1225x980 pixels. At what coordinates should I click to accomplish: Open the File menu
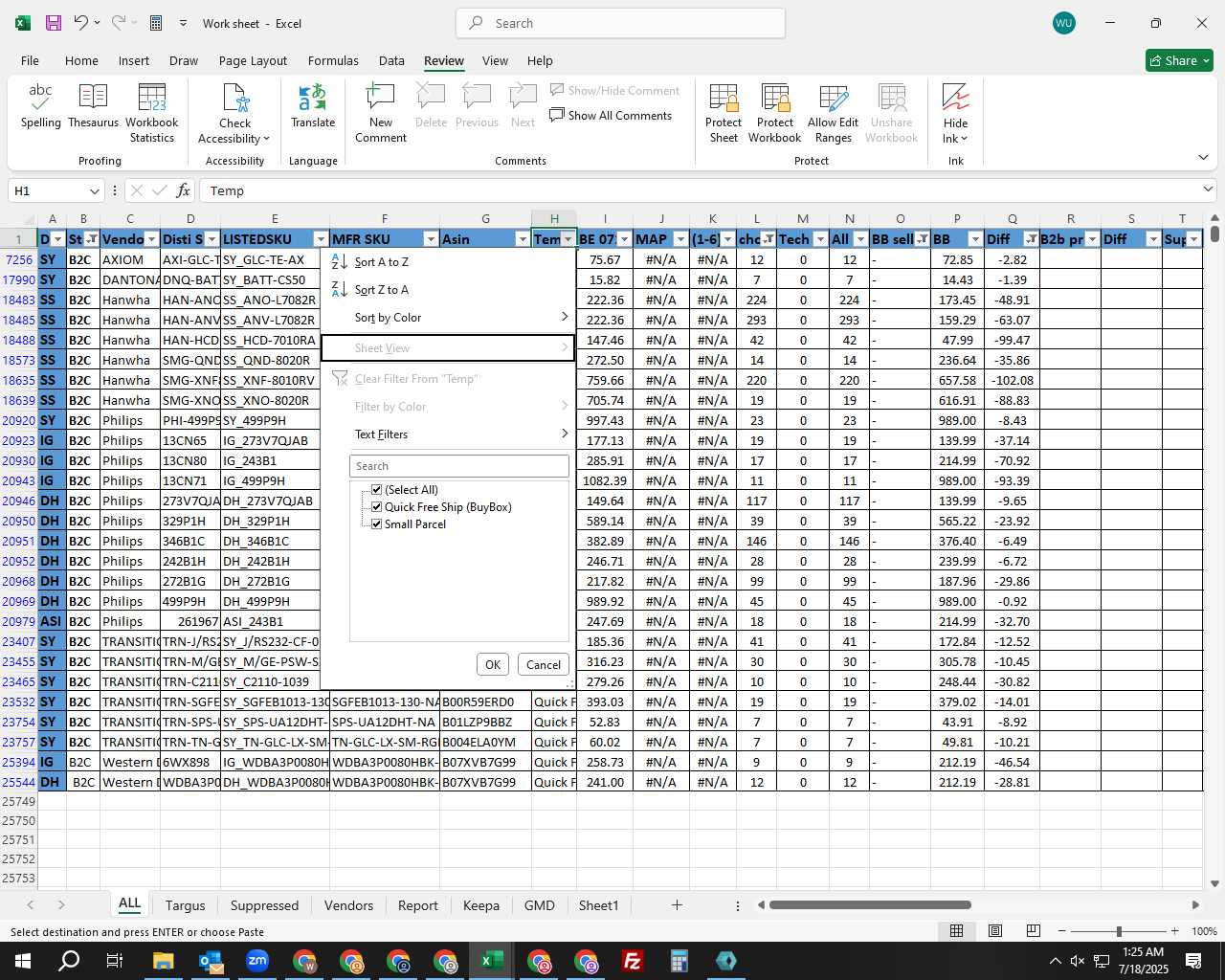[x=30, y=60]
